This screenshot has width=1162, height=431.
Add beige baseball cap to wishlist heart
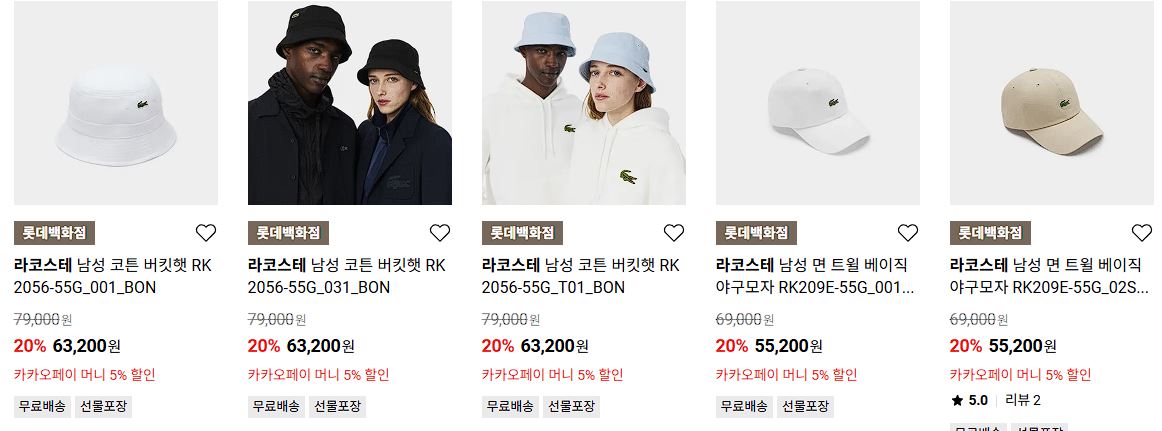[x=1142, y=233]
